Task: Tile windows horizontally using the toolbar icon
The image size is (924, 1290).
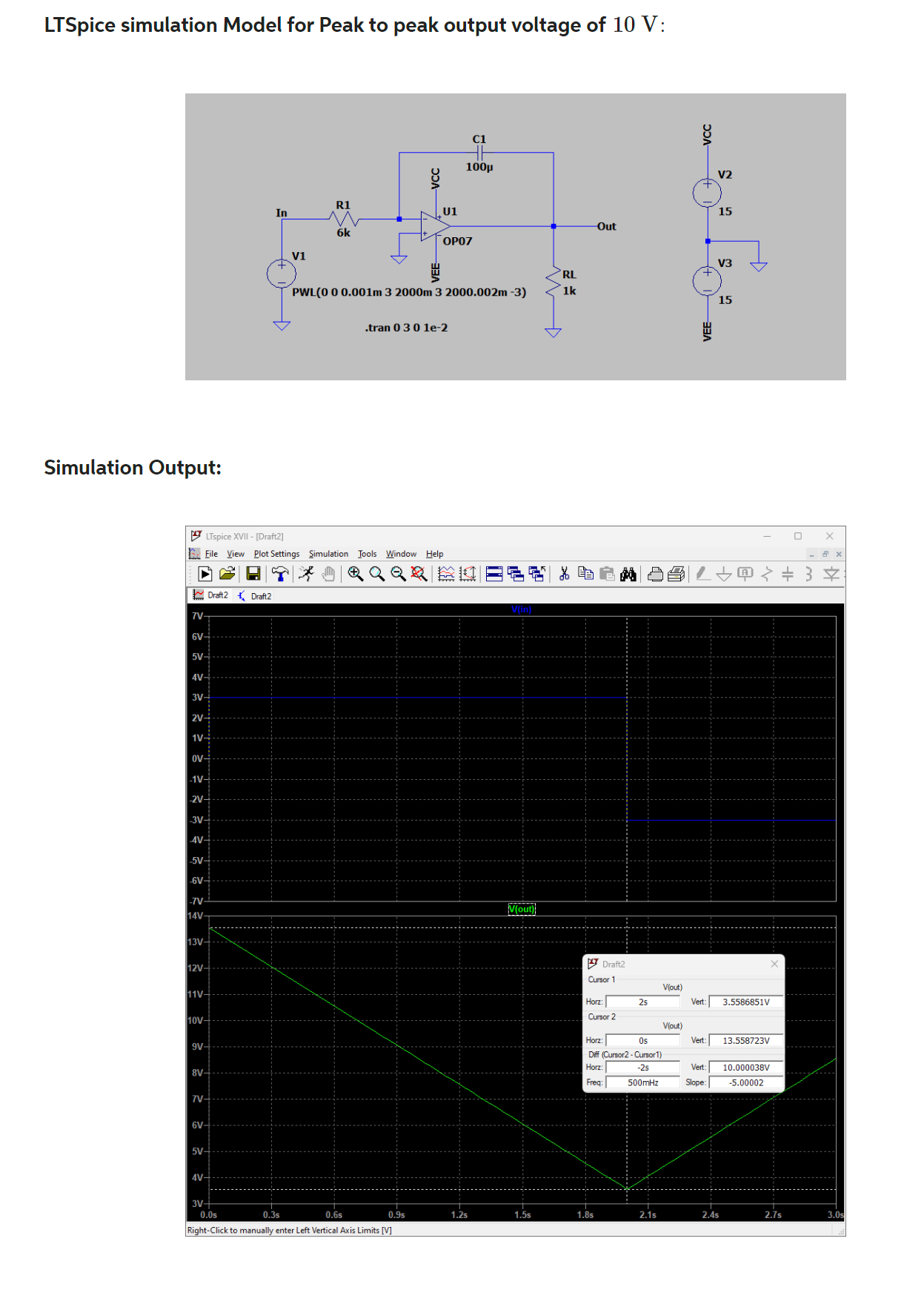Action: click(x=494, y=574)
